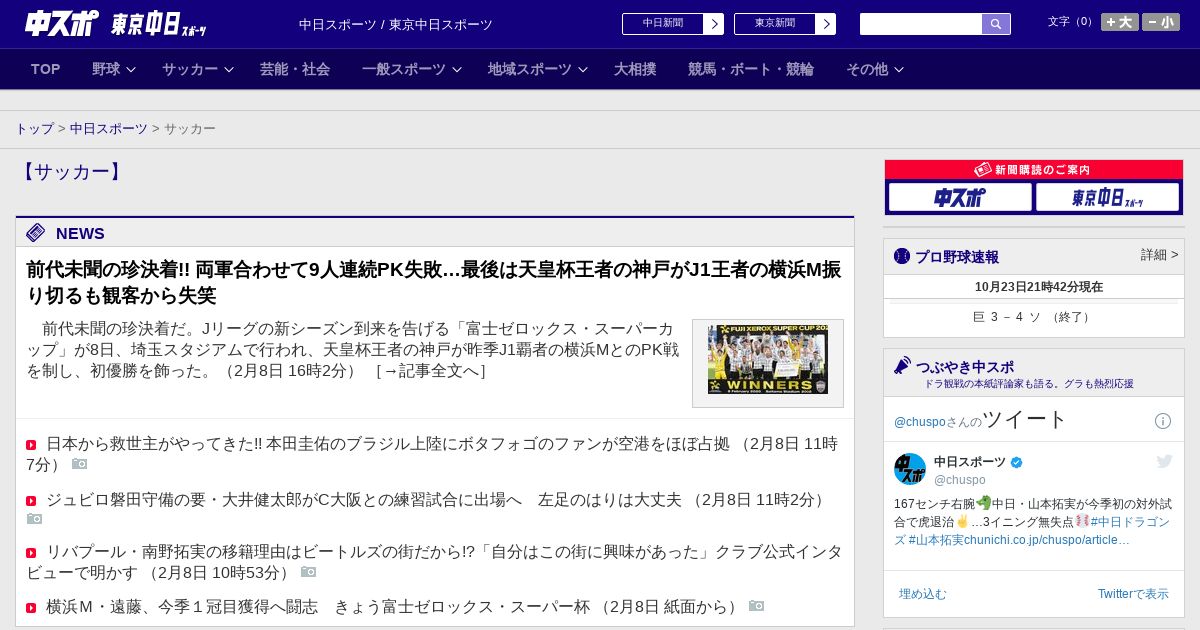Click @chuspo link in tweet header
Viewport: 1200px width, 630px height.
[x=919, y=422]
